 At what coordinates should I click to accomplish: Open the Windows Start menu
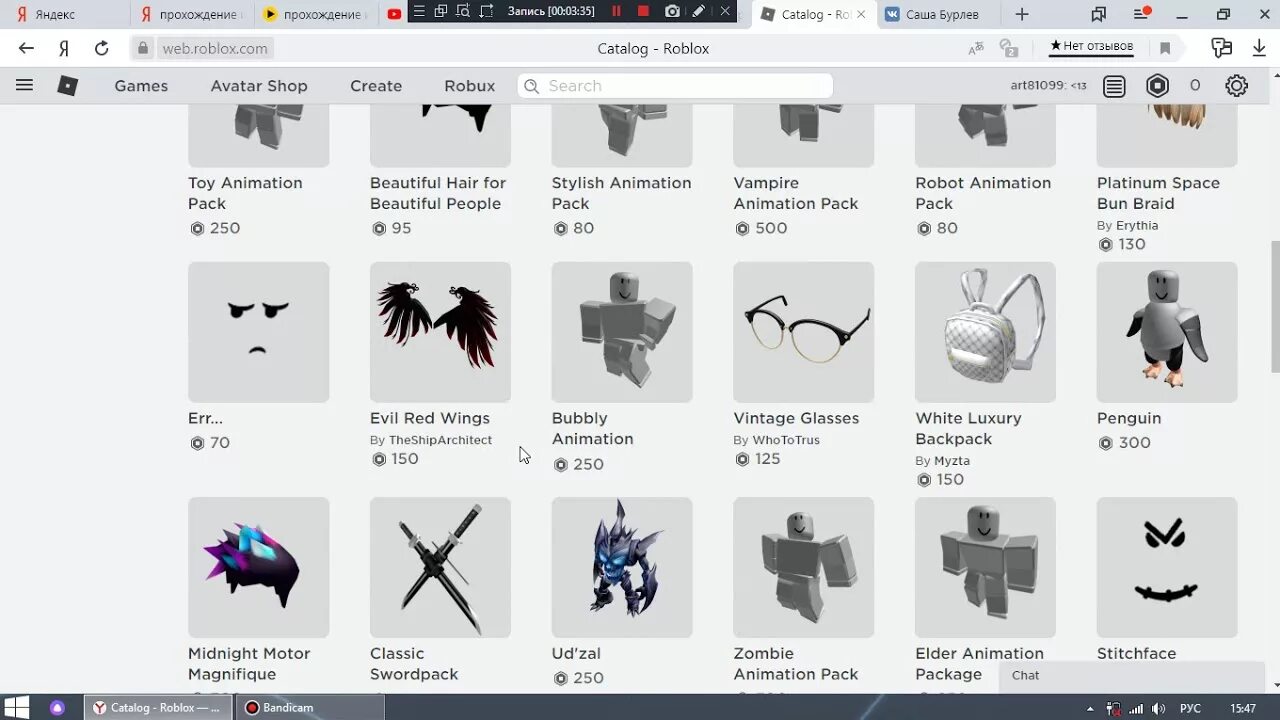pos(17,707)
